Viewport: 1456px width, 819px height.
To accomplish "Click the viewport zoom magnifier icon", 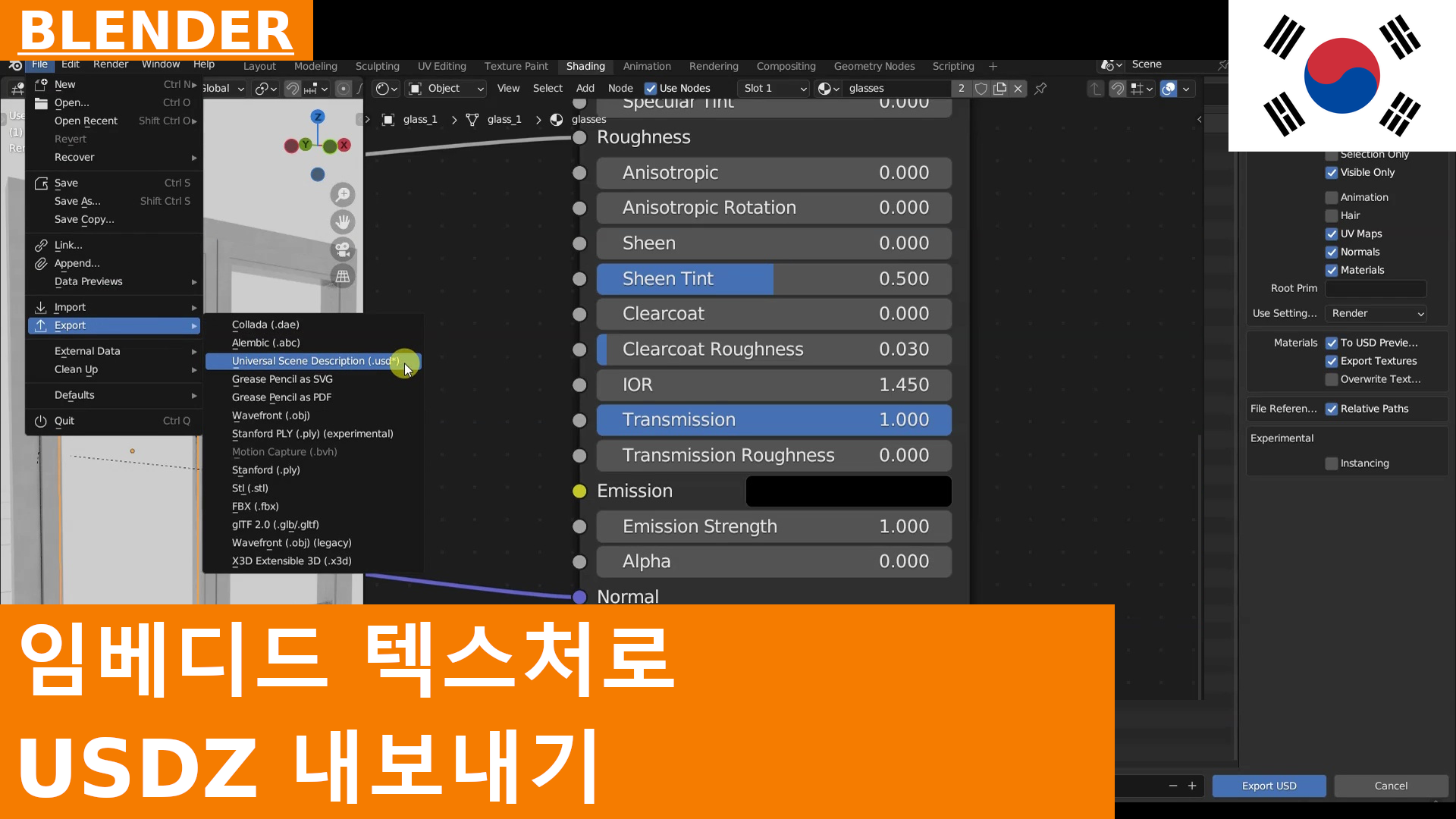I will [x=343, y=195].
